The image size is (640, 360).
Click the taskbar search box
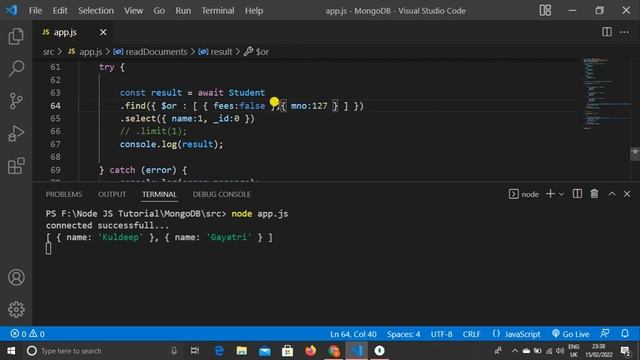[102, 351]
